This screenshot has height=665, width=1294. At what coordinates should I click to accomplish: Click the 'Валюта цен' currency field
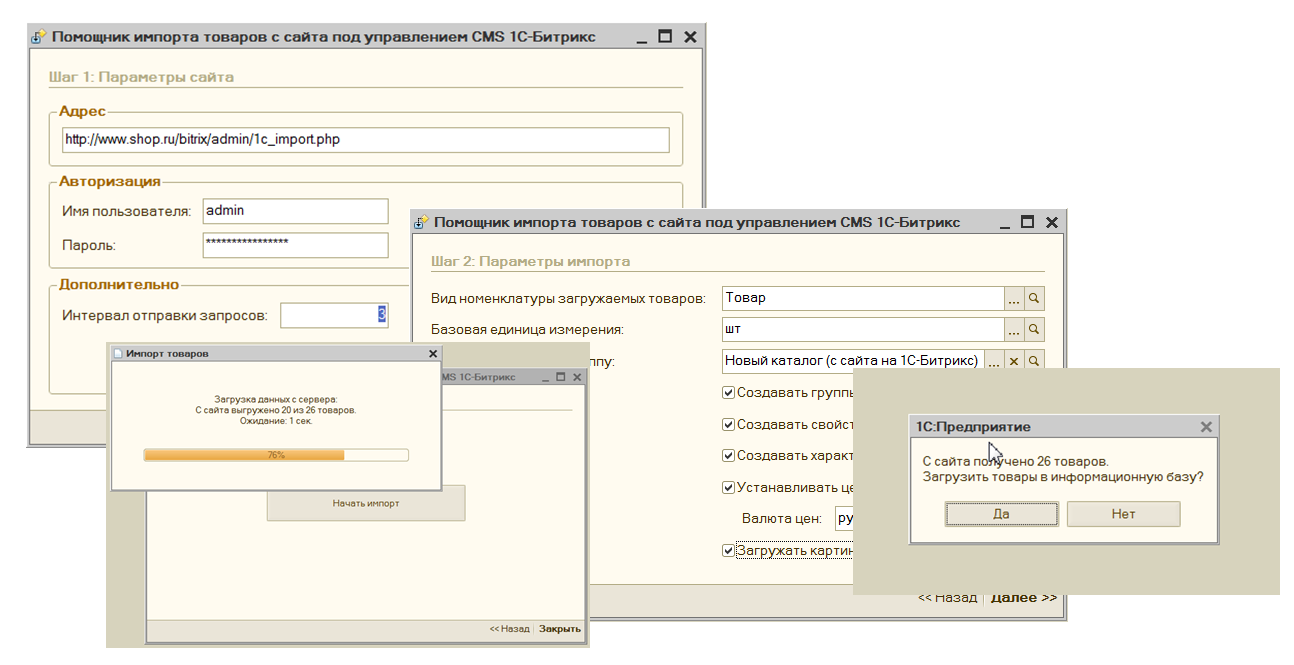point(844,518)
